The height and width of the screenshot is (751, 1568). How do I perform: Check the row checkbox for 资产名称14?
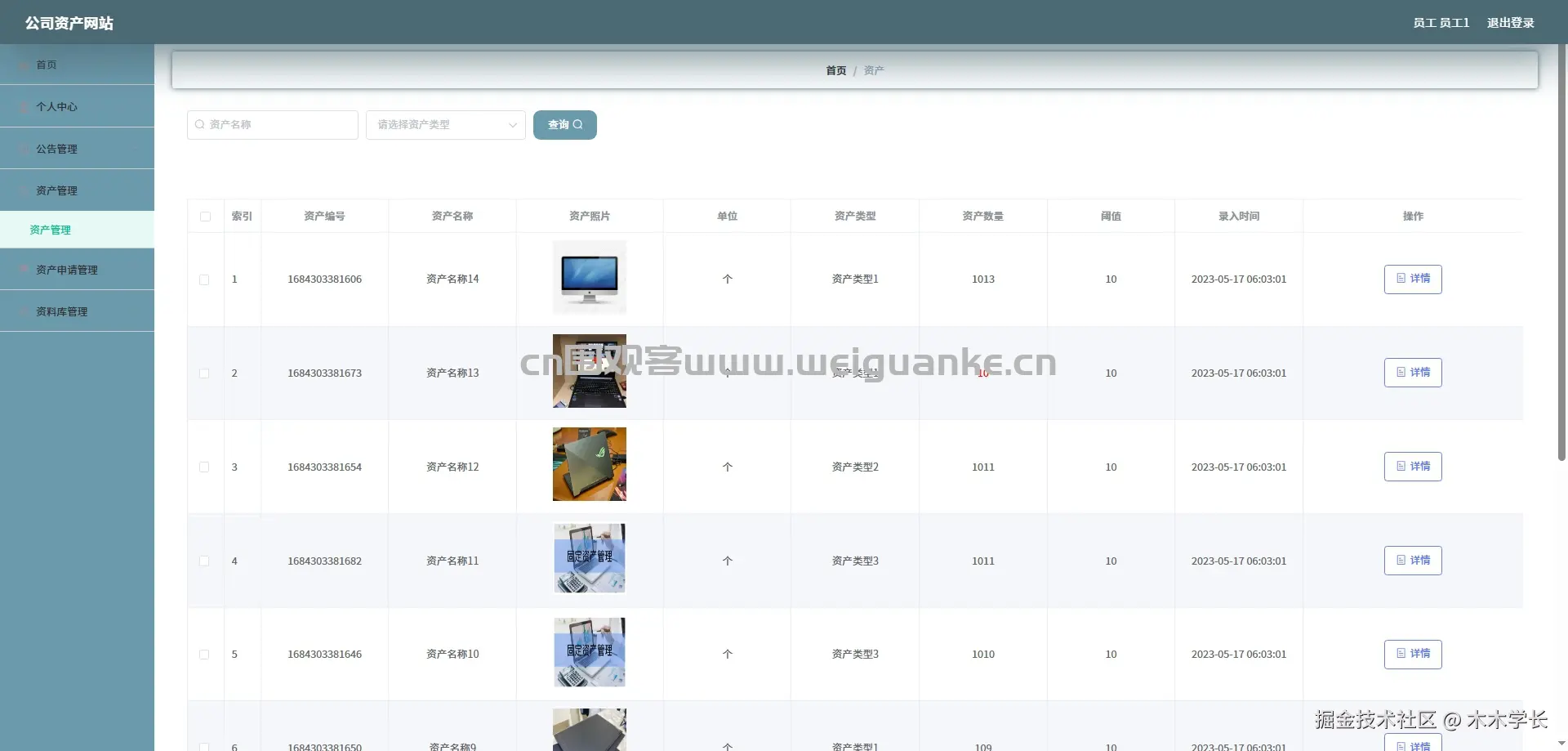pos(204,279)
